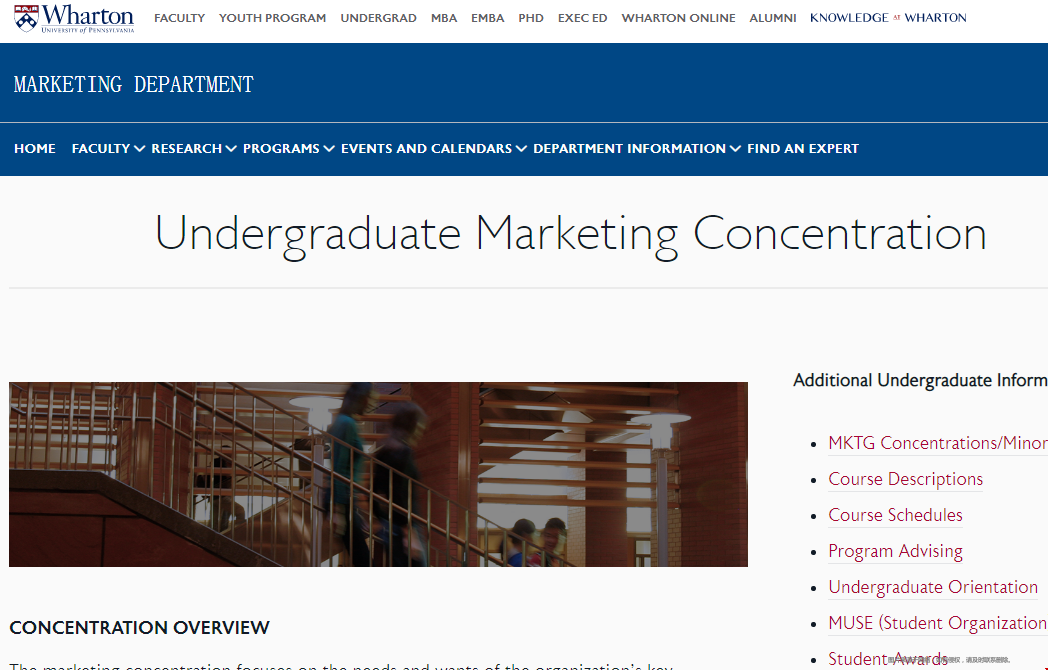Open the RESEARCH menu
Viewport: 1048px width, 670px height.
coord(186,148)
